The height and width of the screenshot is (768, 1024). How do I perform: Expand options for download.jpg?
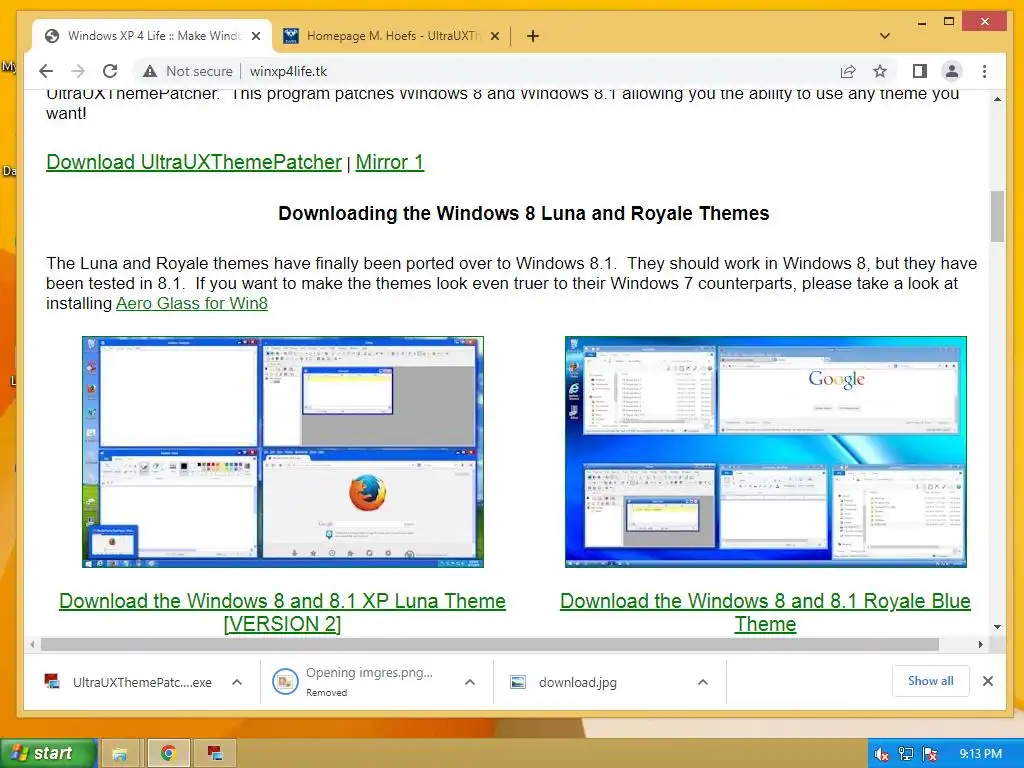pos(703,682)
